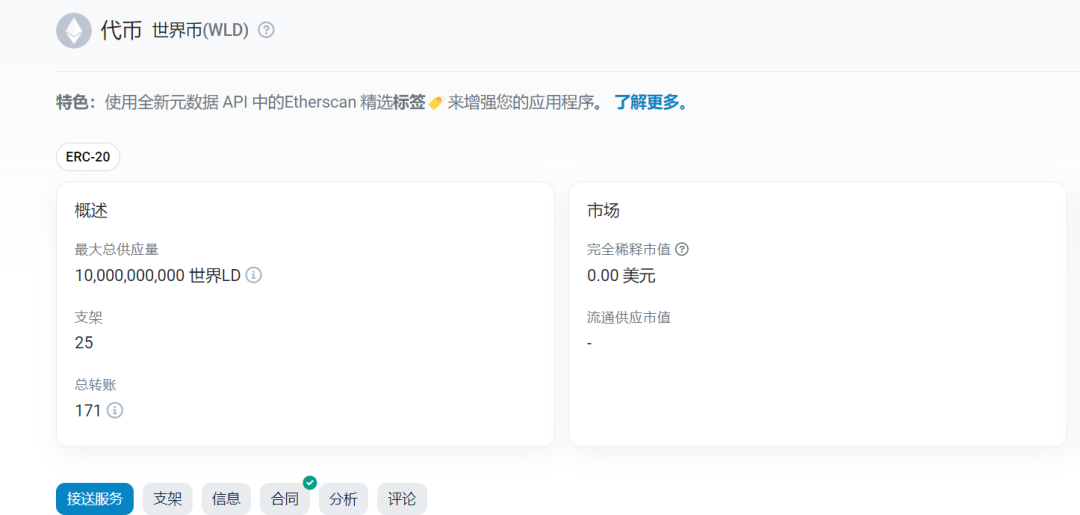Screen dimensions: 1080x515
Task: Select the 10,000,000,000 世界LD value
Action: tap(158, 275)
